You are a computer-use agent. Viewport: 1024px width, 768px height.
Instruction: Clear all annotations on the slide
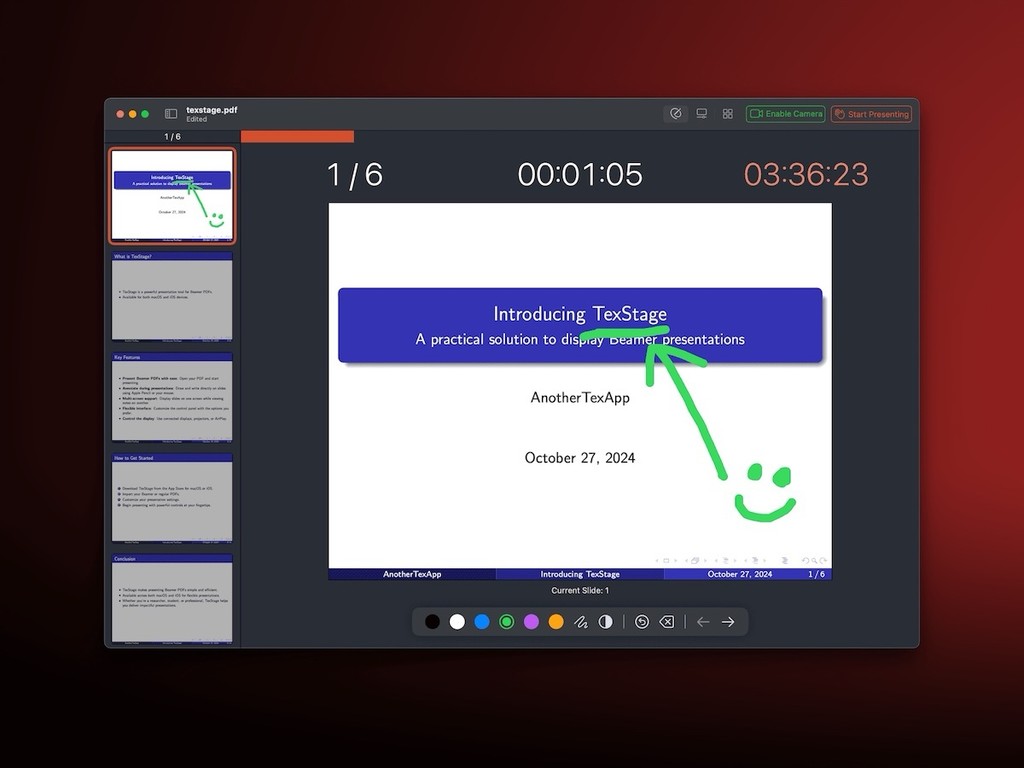click(x=667, y=621)
